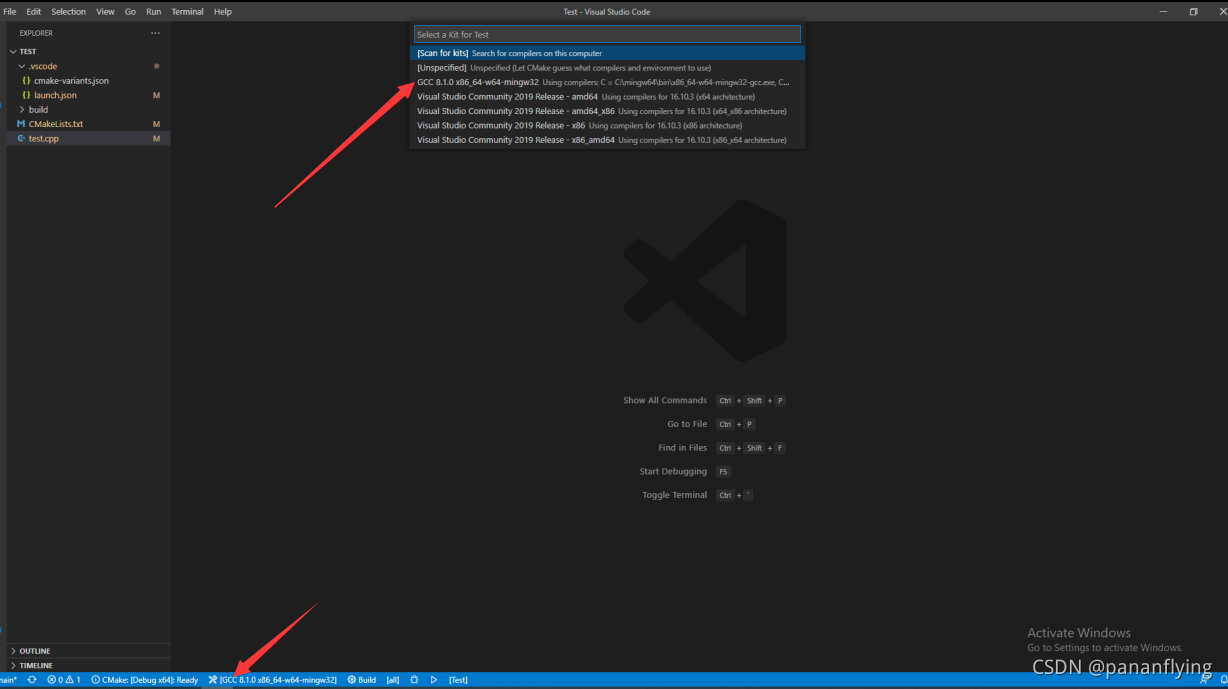This screenshot has height=689, width=1228.
Task: Click the EXPLORER panel title
Action: [36, 33]
